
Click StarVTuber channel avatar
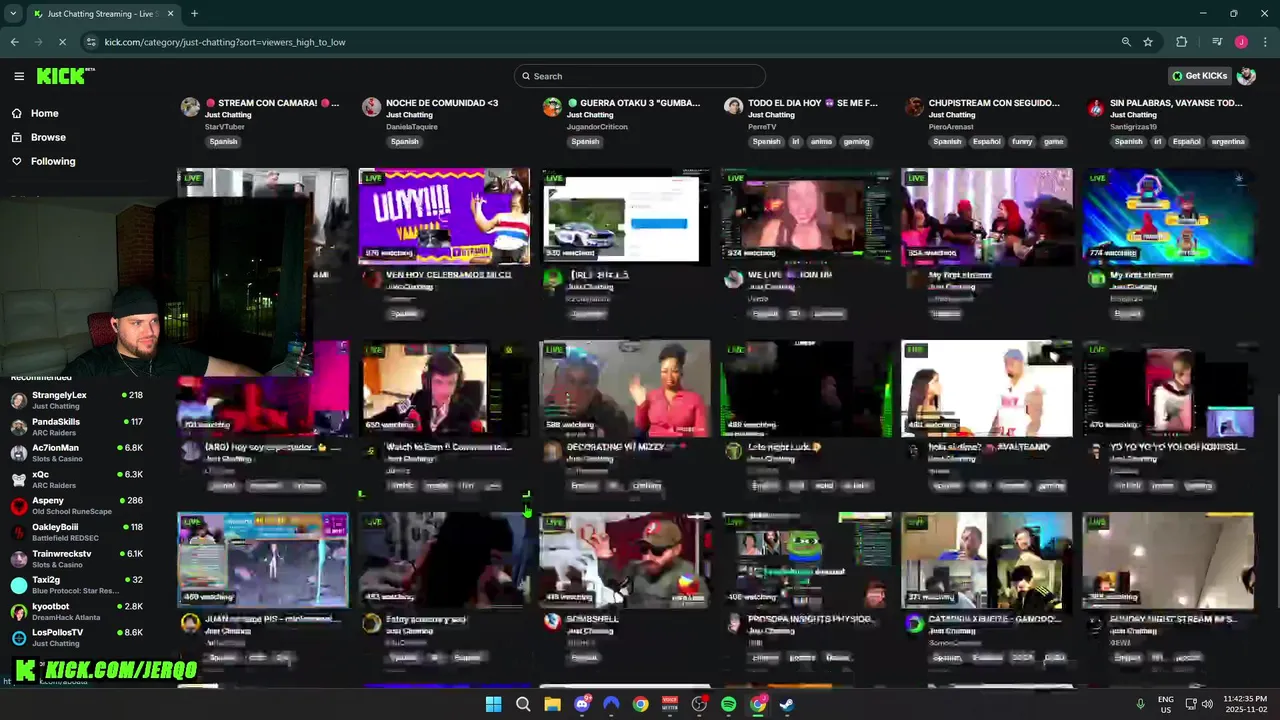click(x=190, y=107)
